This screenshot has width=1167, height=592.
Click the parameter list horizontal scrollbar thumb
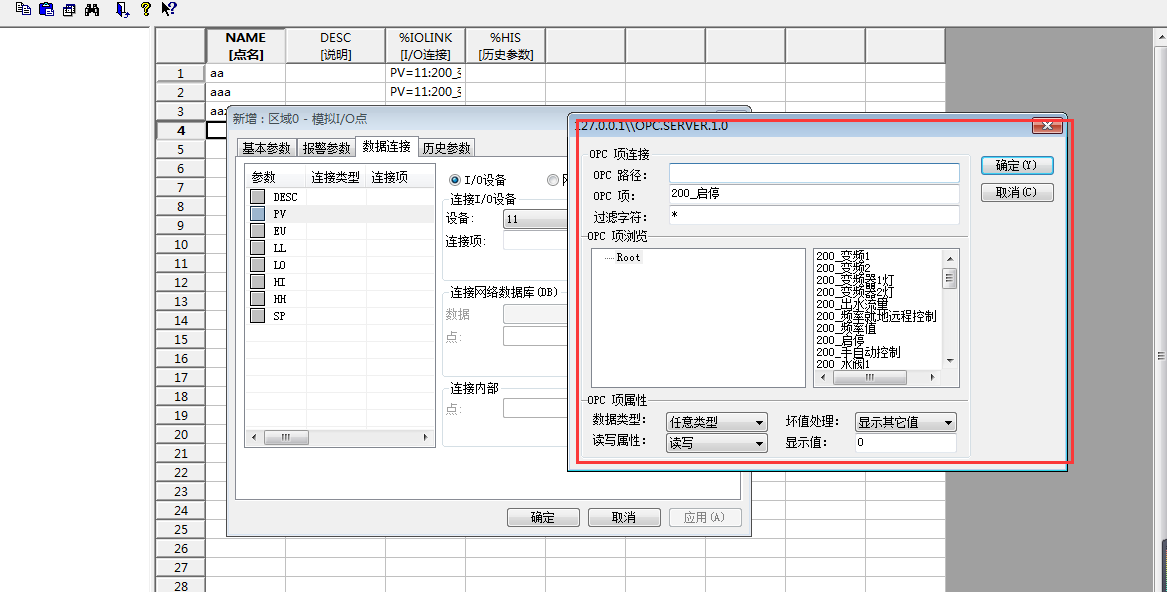286,438
